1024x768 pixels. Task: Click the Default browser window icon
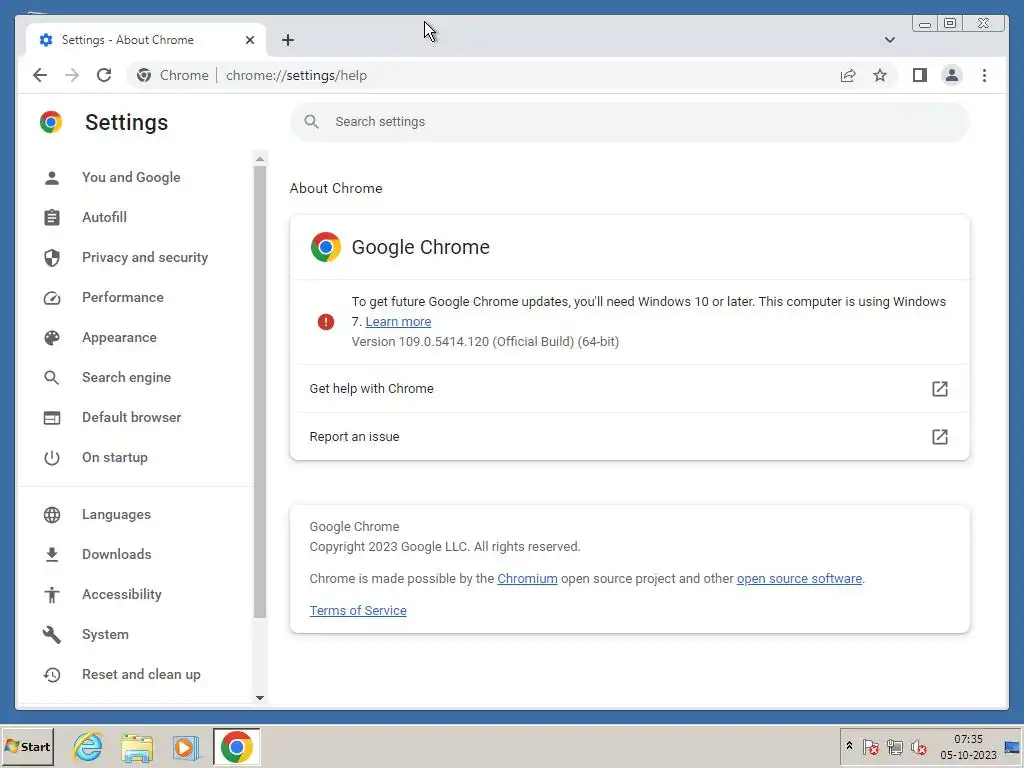click(x=52, y=417)
